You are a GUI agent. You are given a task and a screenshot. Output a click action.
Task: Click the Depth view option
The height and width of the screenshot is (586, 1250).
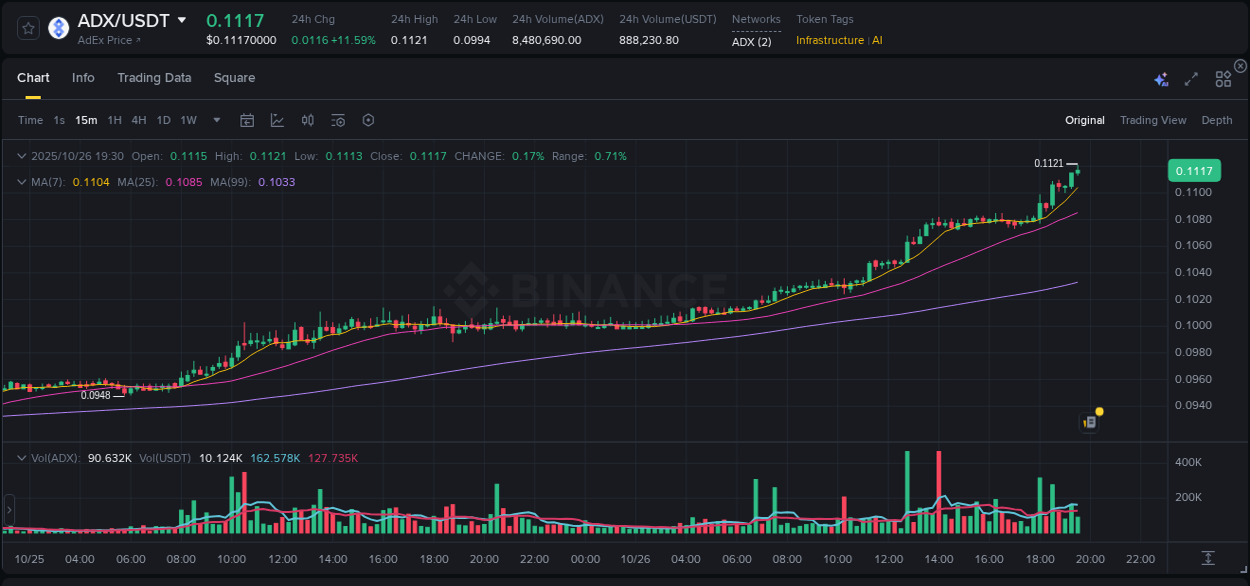tap(1216, 120)
